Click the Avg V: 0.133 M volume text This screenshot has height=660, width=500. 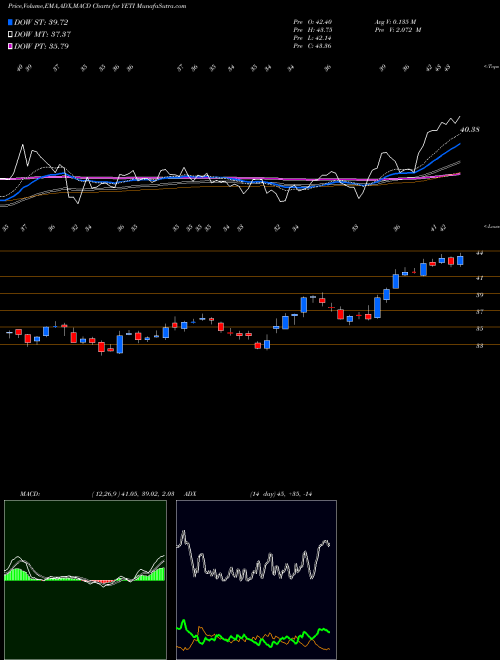pos(396,22)
